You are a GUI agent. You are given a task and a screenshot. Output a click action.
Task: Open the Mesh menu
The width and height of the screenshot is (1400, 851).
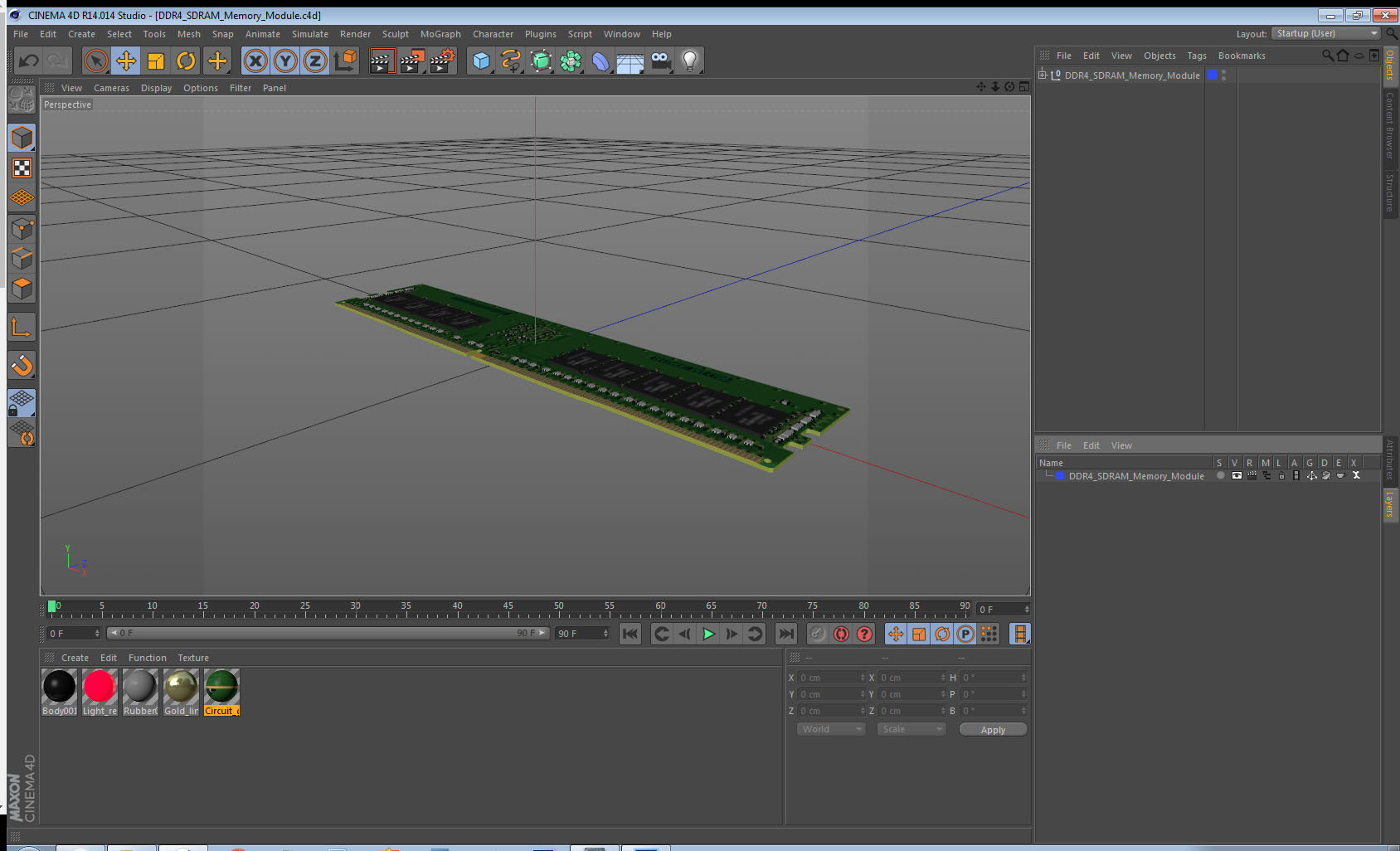click(x=189, y=34)
